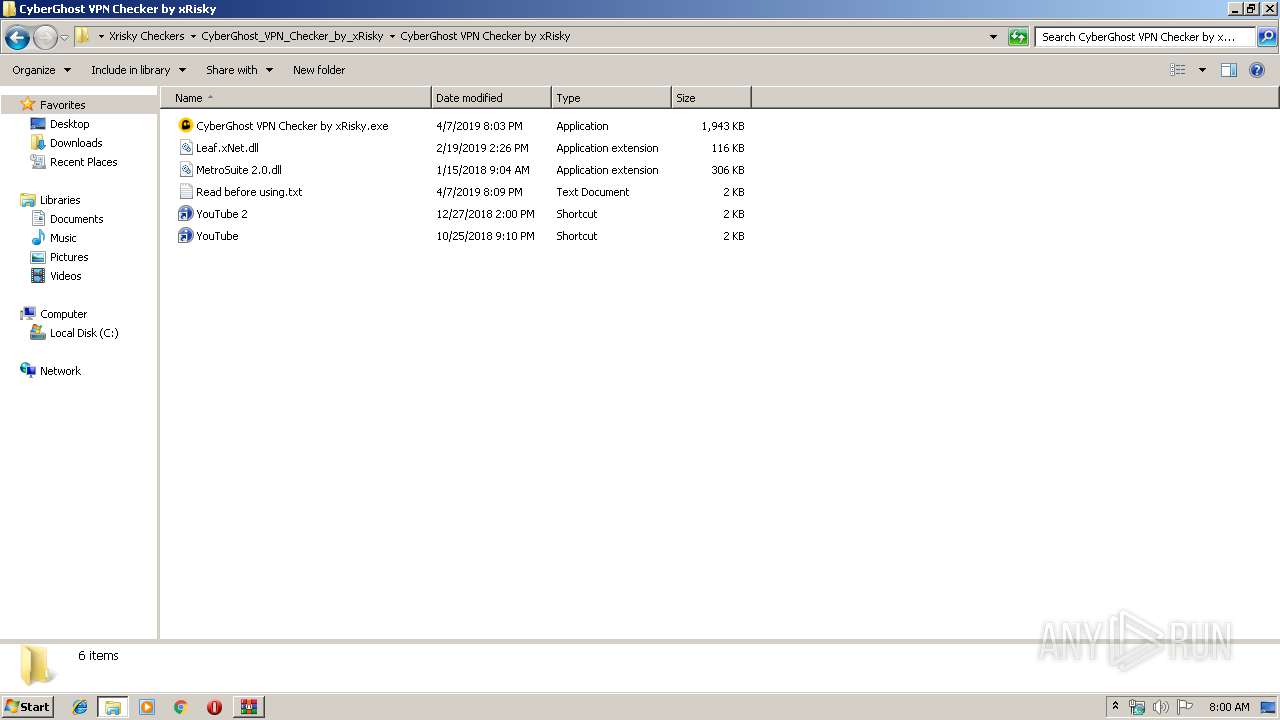Toggle the preview pane icon
Image resolution: width=1280 pixels, height=720 pixels.
(1229, 70)
